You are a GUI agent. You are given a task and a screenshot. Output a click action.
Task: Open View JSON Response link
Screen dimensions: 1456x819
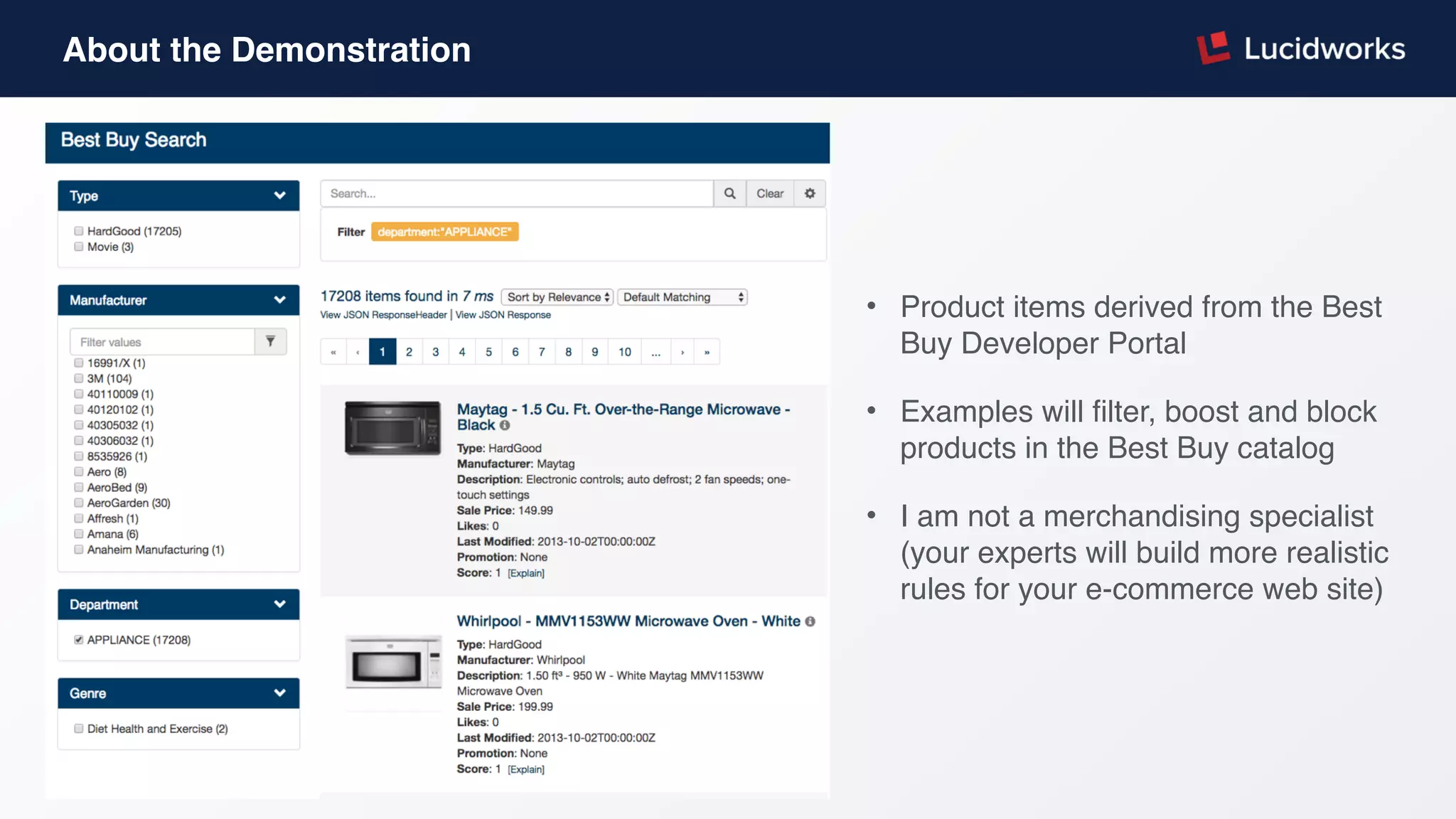point(503,315)
